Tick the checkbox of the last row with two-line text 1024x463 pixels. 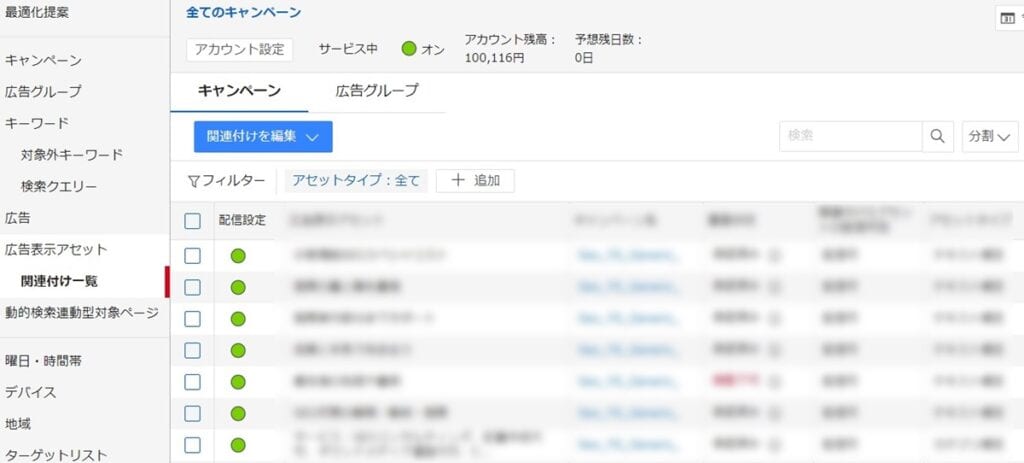192,445
